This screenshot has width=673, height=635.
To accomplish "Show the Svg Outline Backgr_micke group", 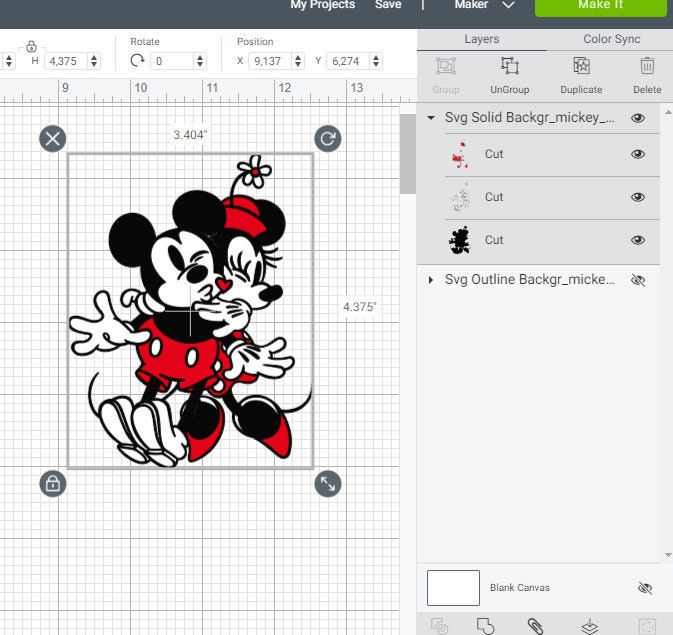I will pyautogui.click(x=638, y=280).
